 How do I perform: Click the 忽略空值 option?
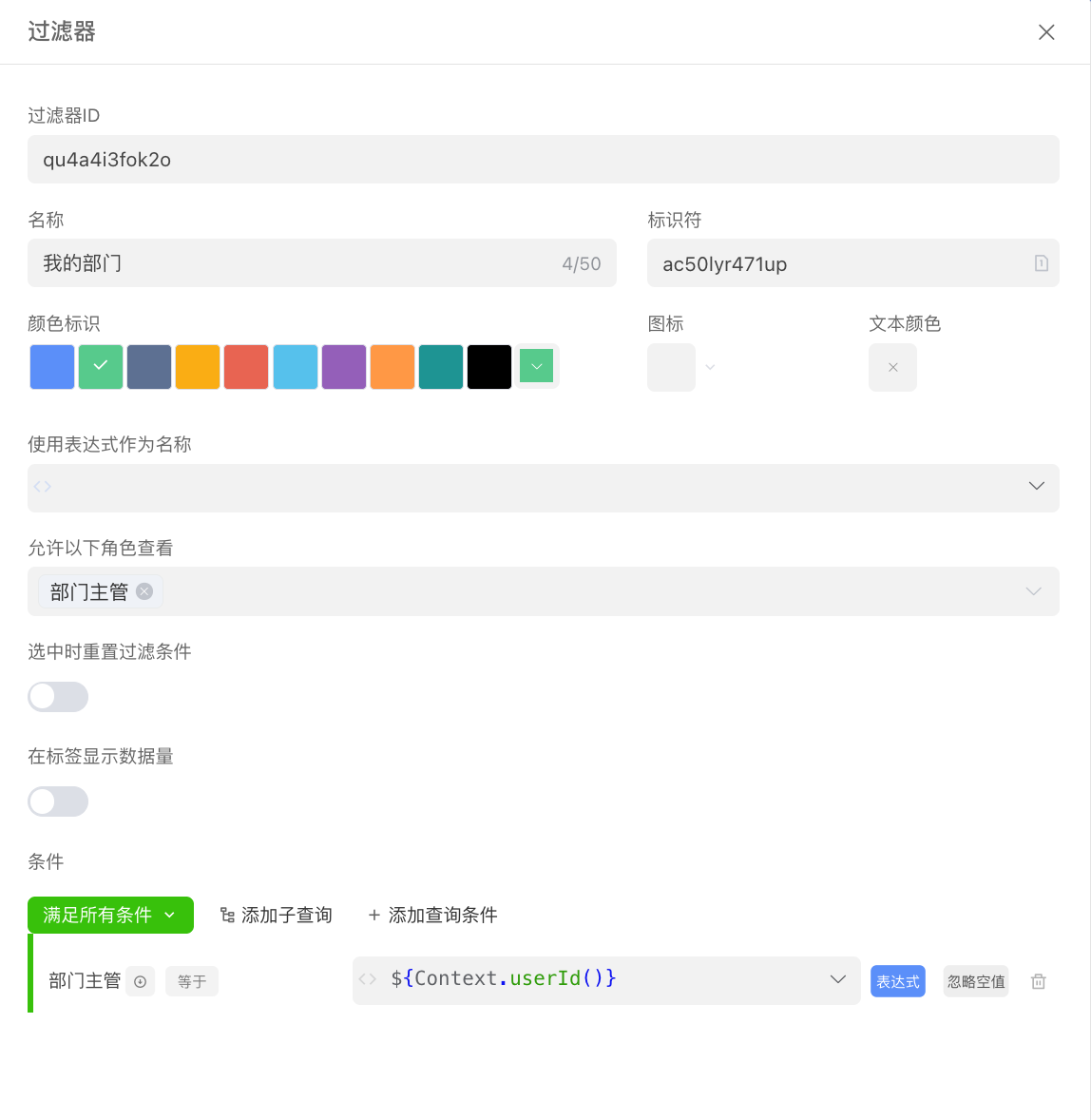[975, 980]
